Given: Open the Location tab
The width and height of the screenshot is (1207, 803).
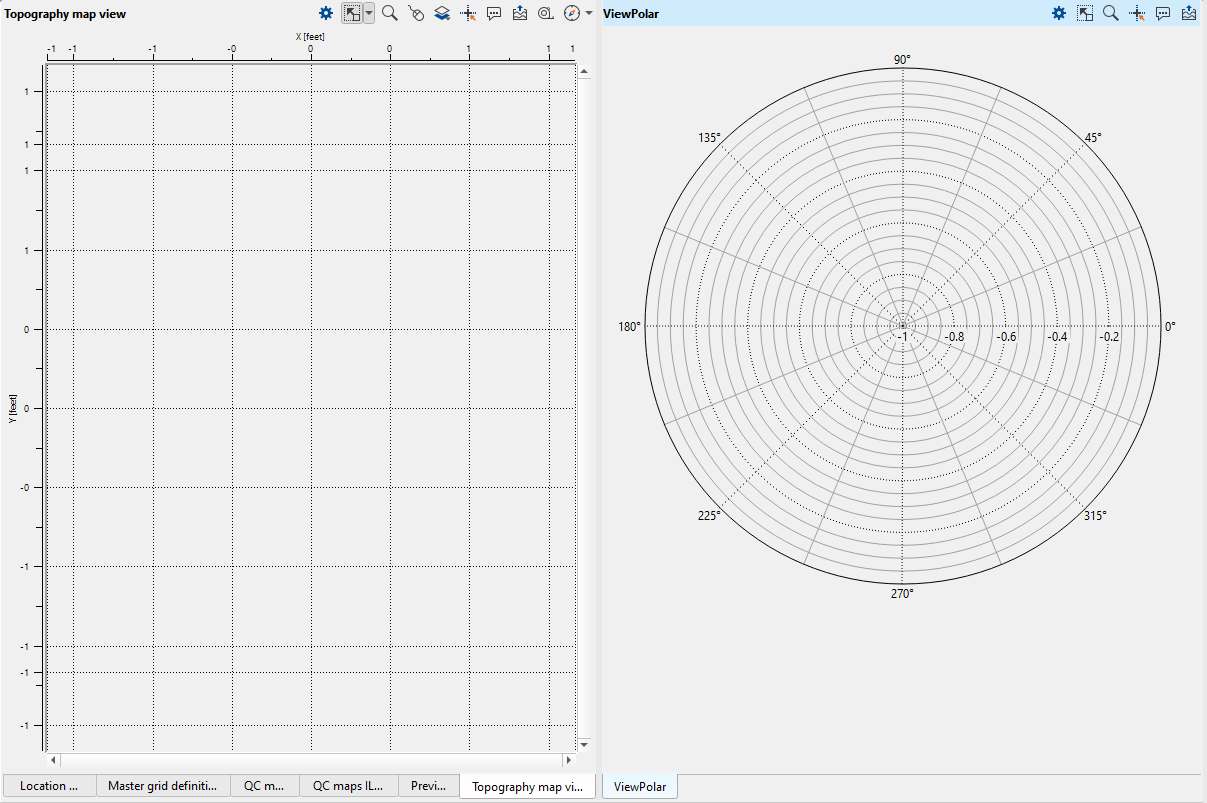Looking at the screenshot, I should coord(48,786).
